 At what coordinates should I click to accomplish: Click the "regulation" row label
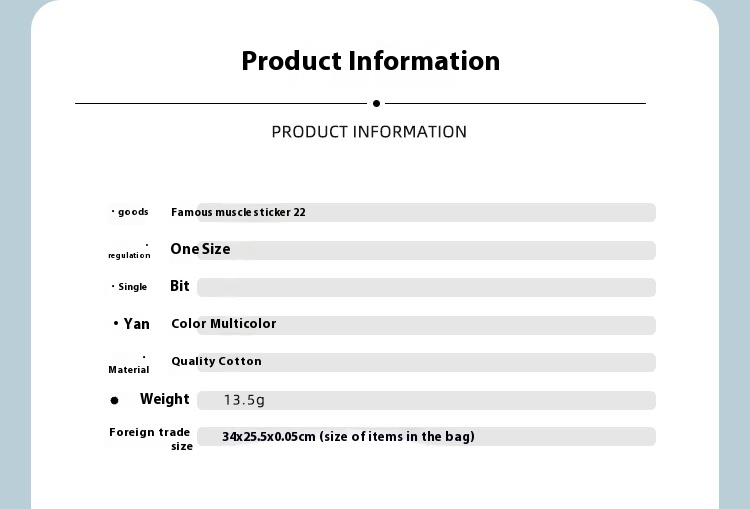point(129,255)
